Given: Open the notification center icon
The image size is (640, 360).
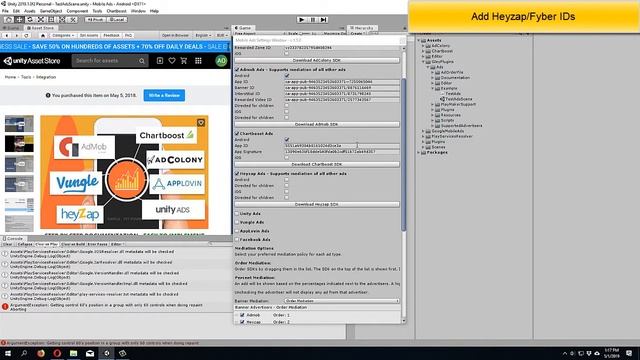Looking at the screenshot, I should [629, 353].
